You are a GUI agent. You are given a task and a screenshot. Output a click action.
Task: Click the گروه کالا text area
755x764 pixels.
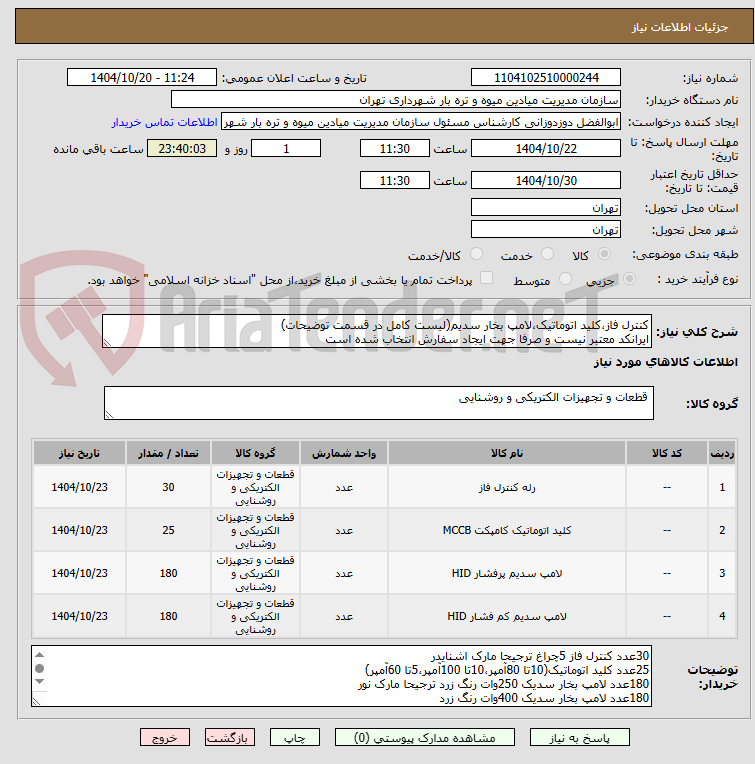click(x=378, y=403)
